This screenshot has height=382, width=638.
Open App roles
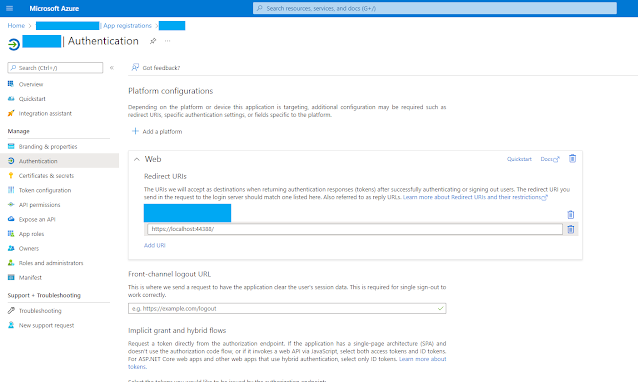point(31,234)
